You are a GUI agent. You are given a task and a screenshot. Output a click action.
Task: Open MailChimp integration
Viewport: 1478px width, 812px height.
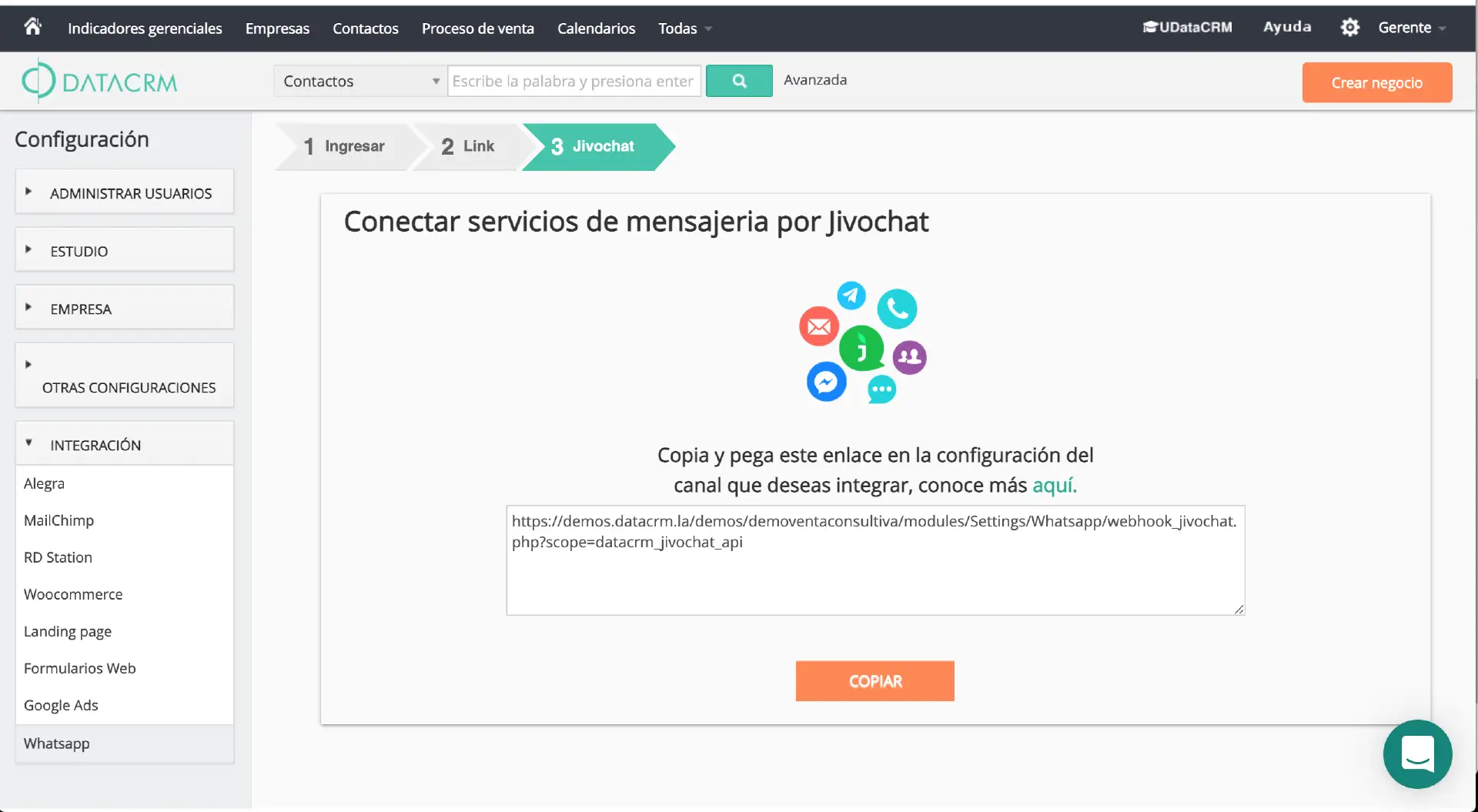tap(59, 520)
